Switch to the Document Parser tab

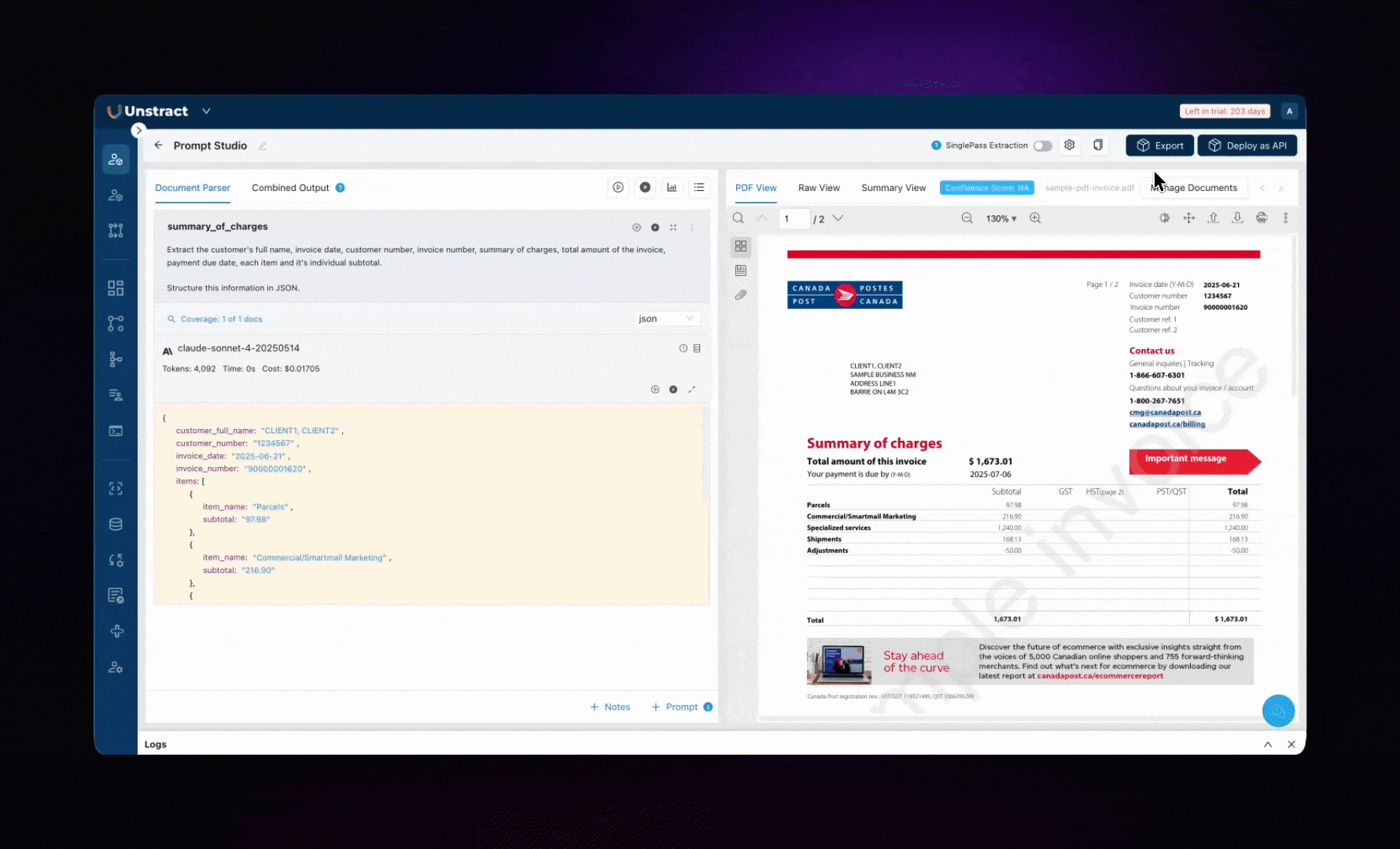(193, 188)
